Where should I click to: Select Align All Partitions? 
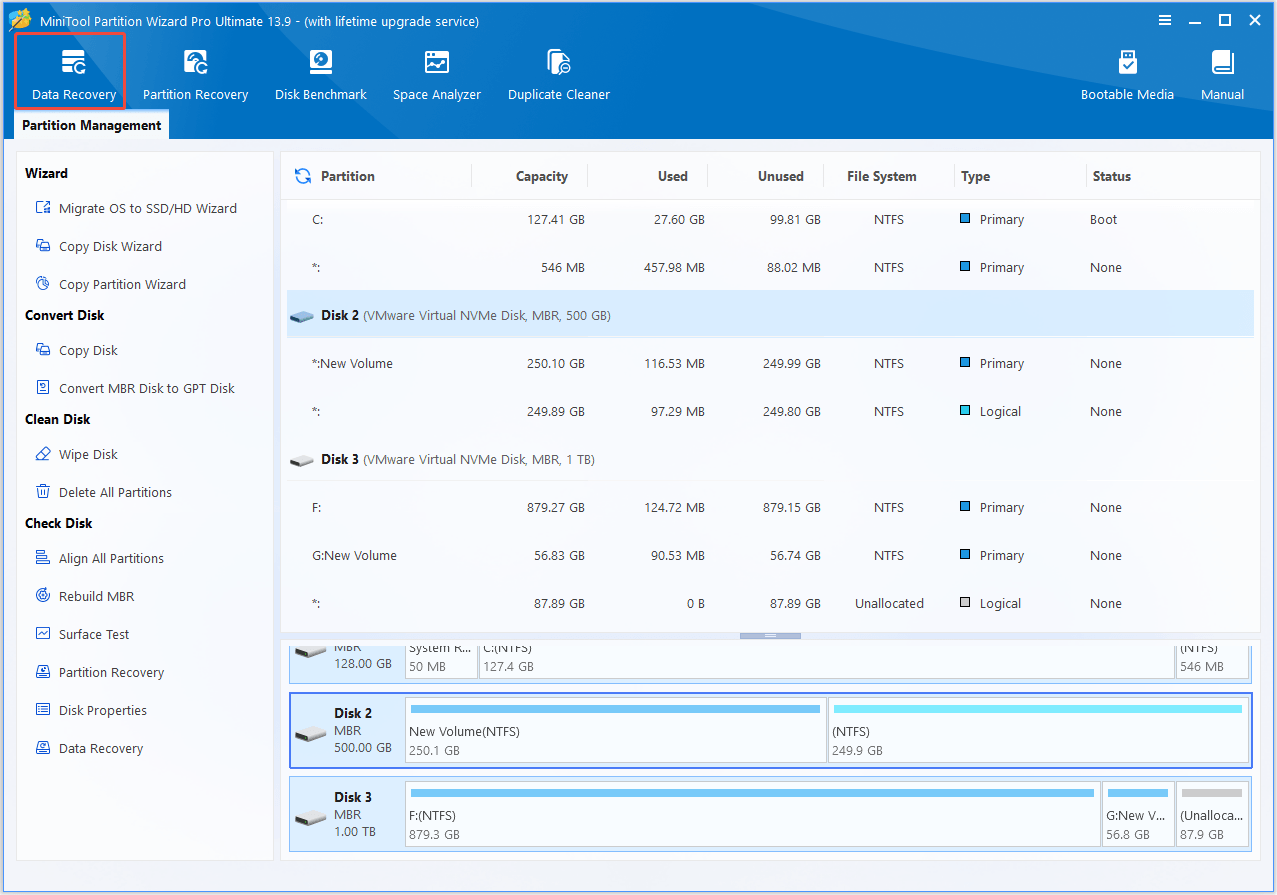click(x=99, y=558)
